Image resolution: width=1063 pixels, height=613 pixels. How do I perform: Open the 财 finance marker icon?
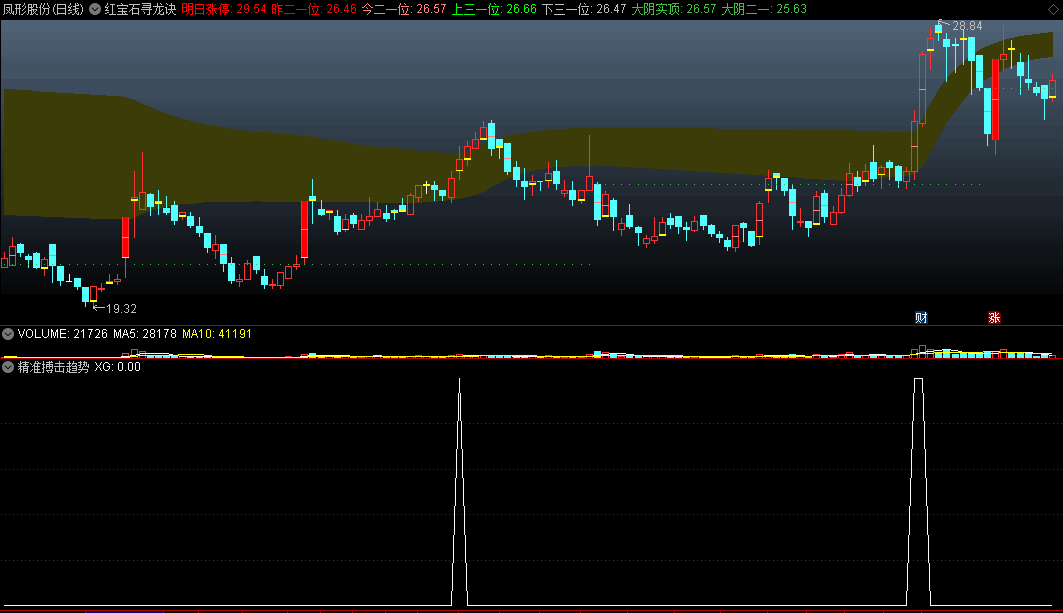(x=921, y=317)
